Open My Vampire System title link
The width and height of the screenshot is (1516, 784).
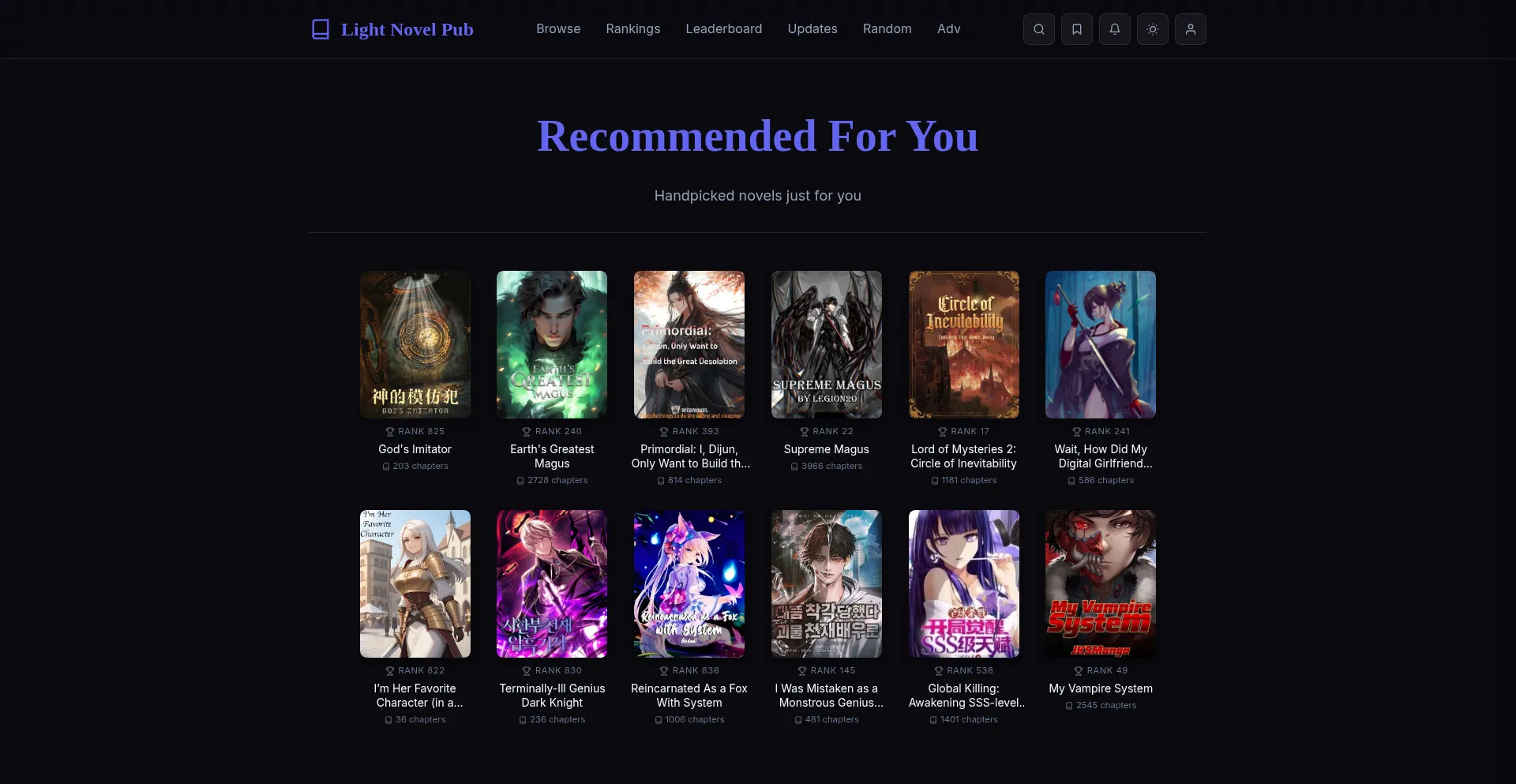point(1101,688)
